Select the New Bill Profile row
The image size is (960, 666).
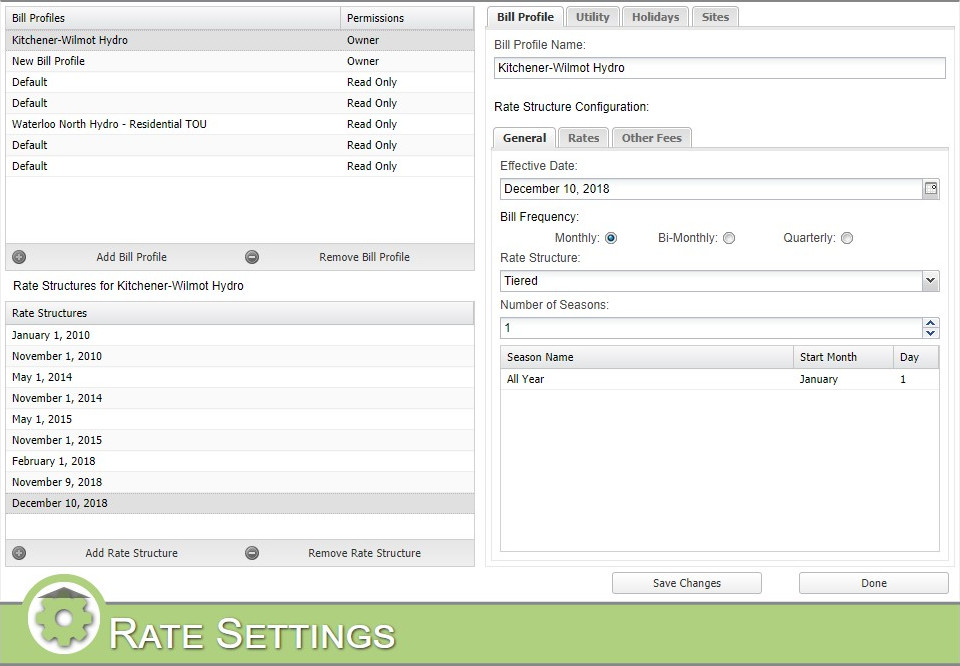click(x=240, y=61)
